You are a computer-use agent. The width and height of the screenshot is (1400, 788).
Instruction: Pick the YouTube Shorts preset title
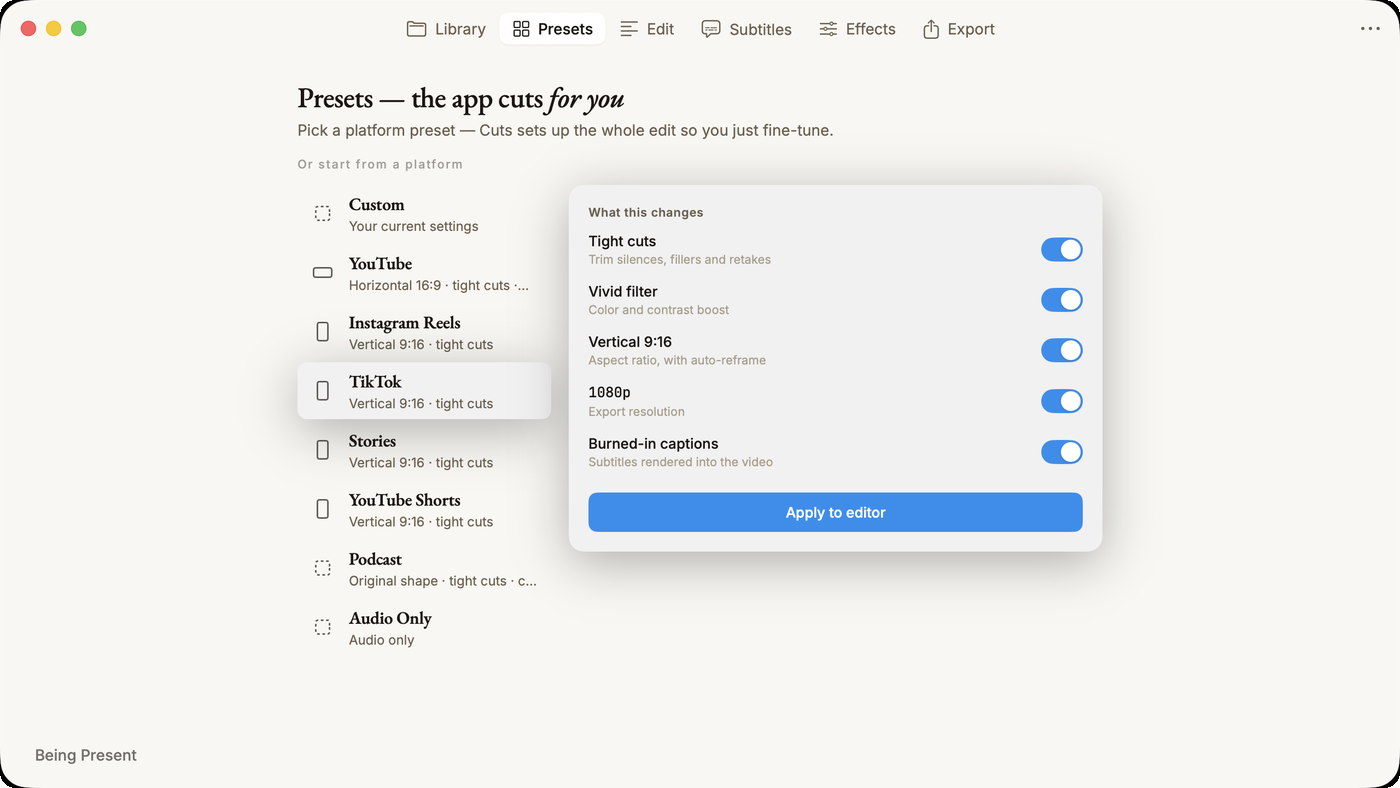[405, 500]
